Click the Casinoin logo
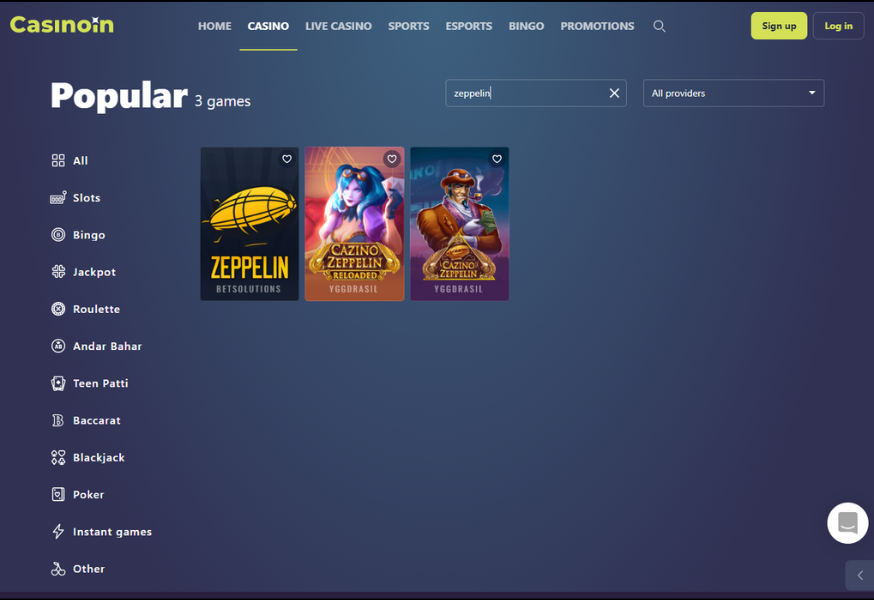 (x=62, y=25)
